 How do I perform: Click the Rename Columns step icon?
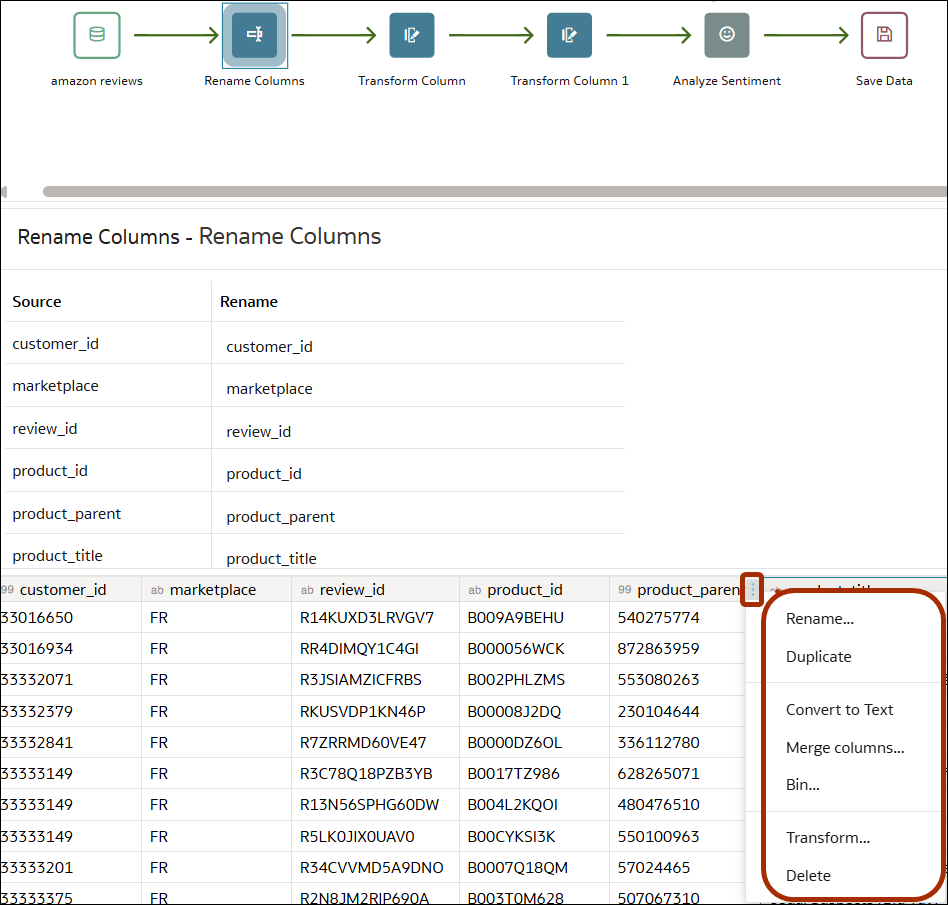tap(254, 35)
